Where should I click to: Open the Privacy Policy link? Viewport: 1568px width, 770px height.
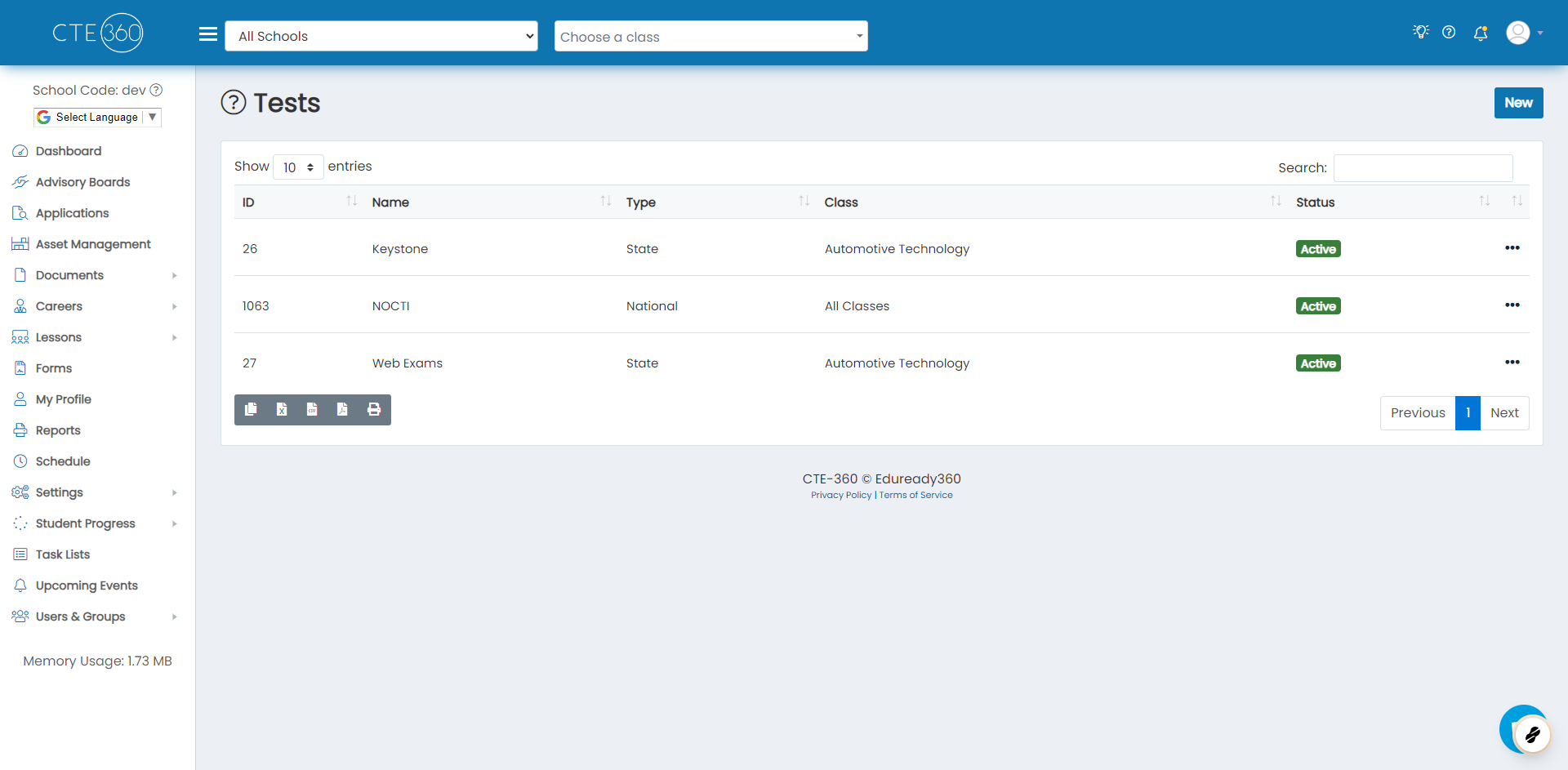(841, 495)
